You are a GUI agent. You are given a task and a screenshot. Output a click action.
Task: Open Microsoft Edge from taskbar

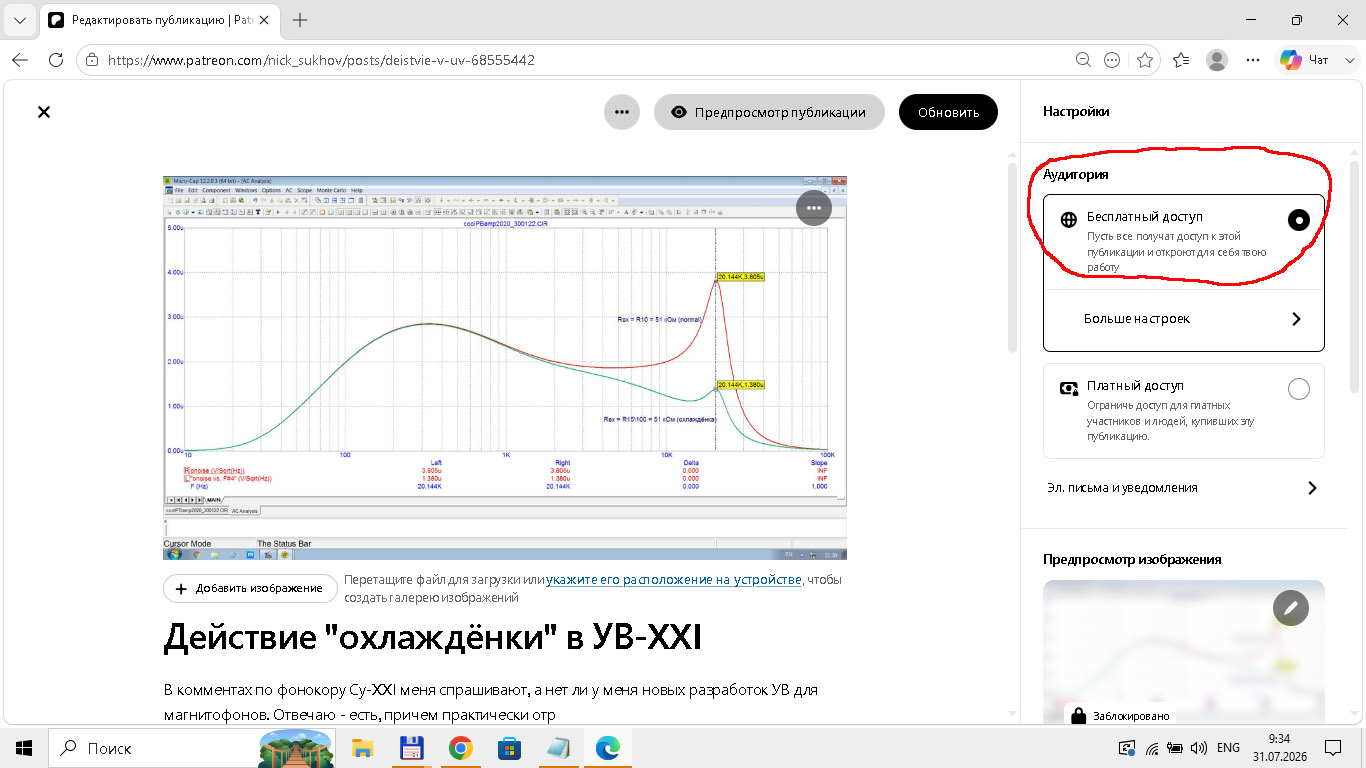[x=607, y=747]
